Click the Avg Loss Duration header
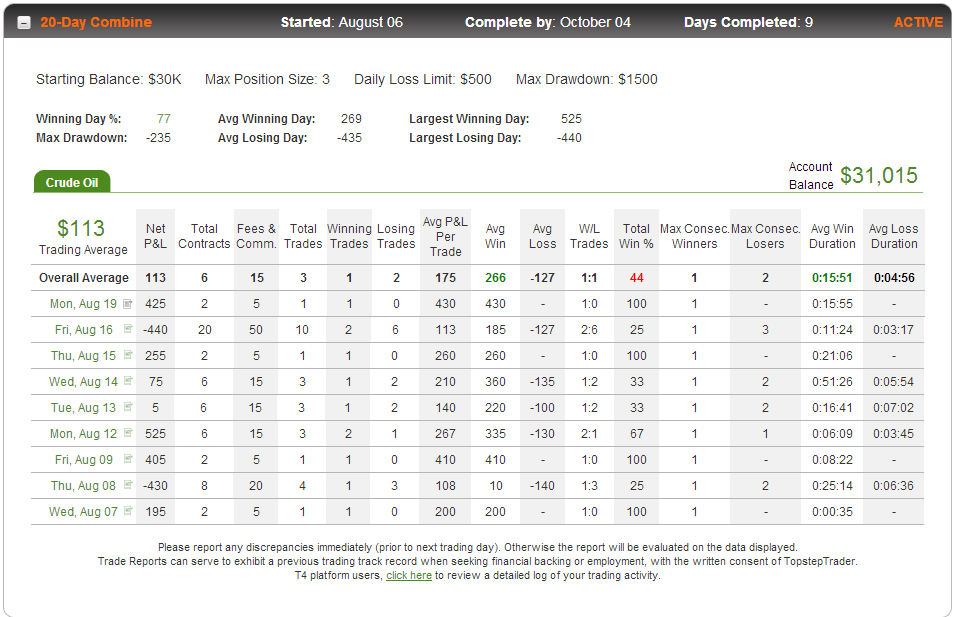 click(894, 236)
